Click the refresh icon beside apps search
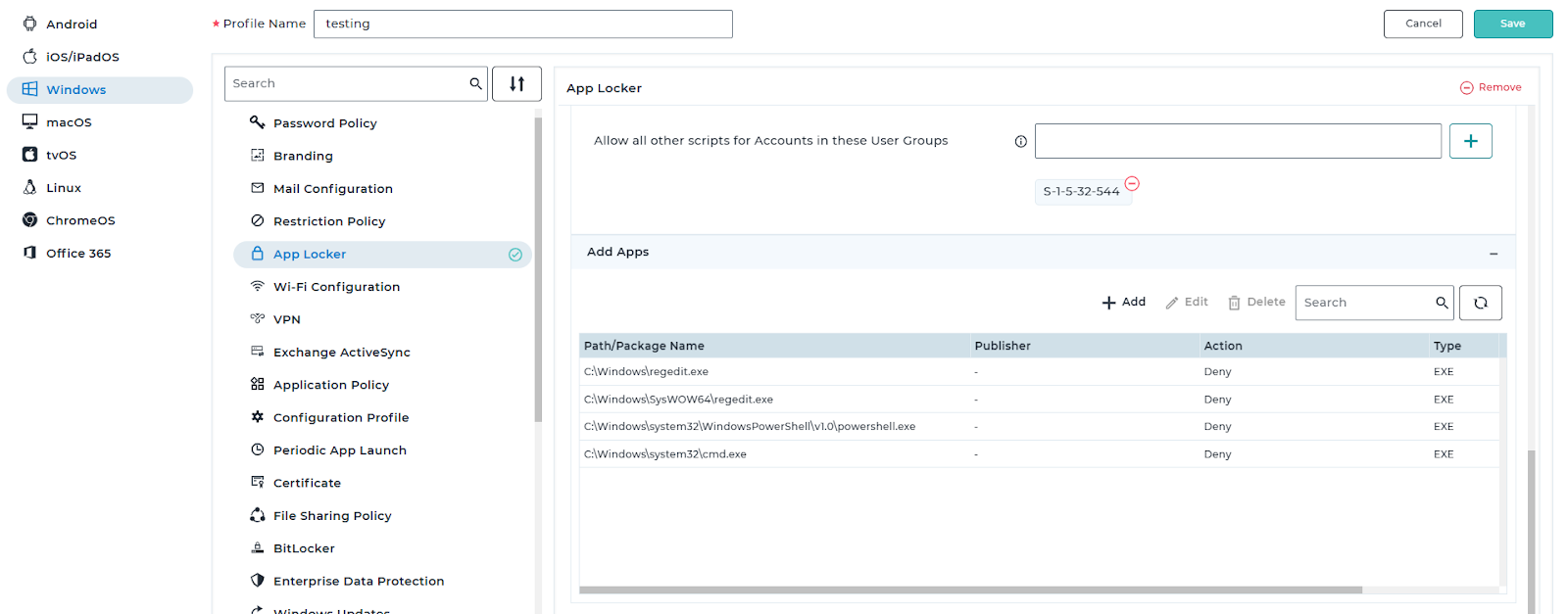Screen dimensions: 1568x614 tap(1480, 303)
